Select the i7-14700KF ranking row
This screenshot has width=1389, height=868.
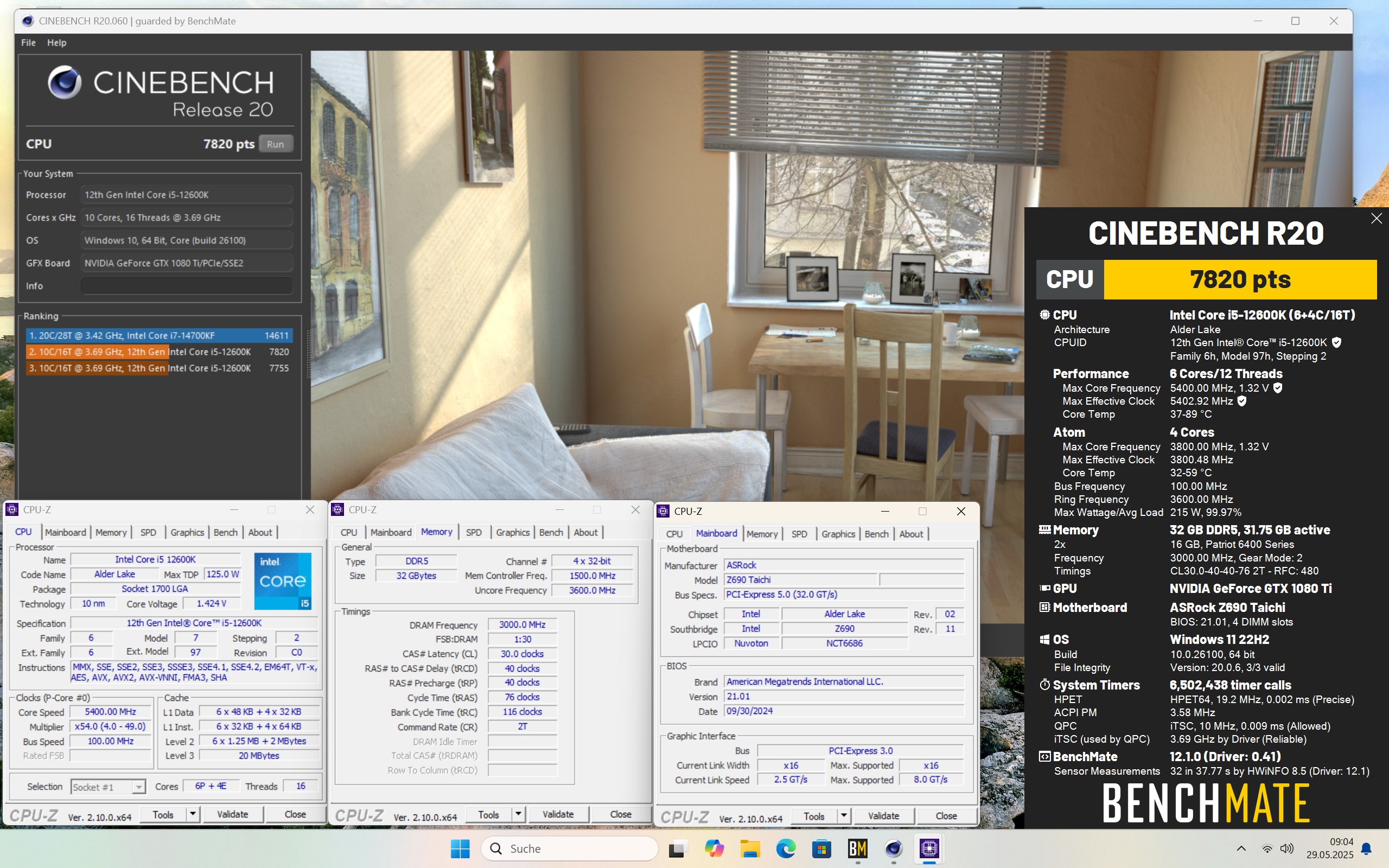(159, 335)
